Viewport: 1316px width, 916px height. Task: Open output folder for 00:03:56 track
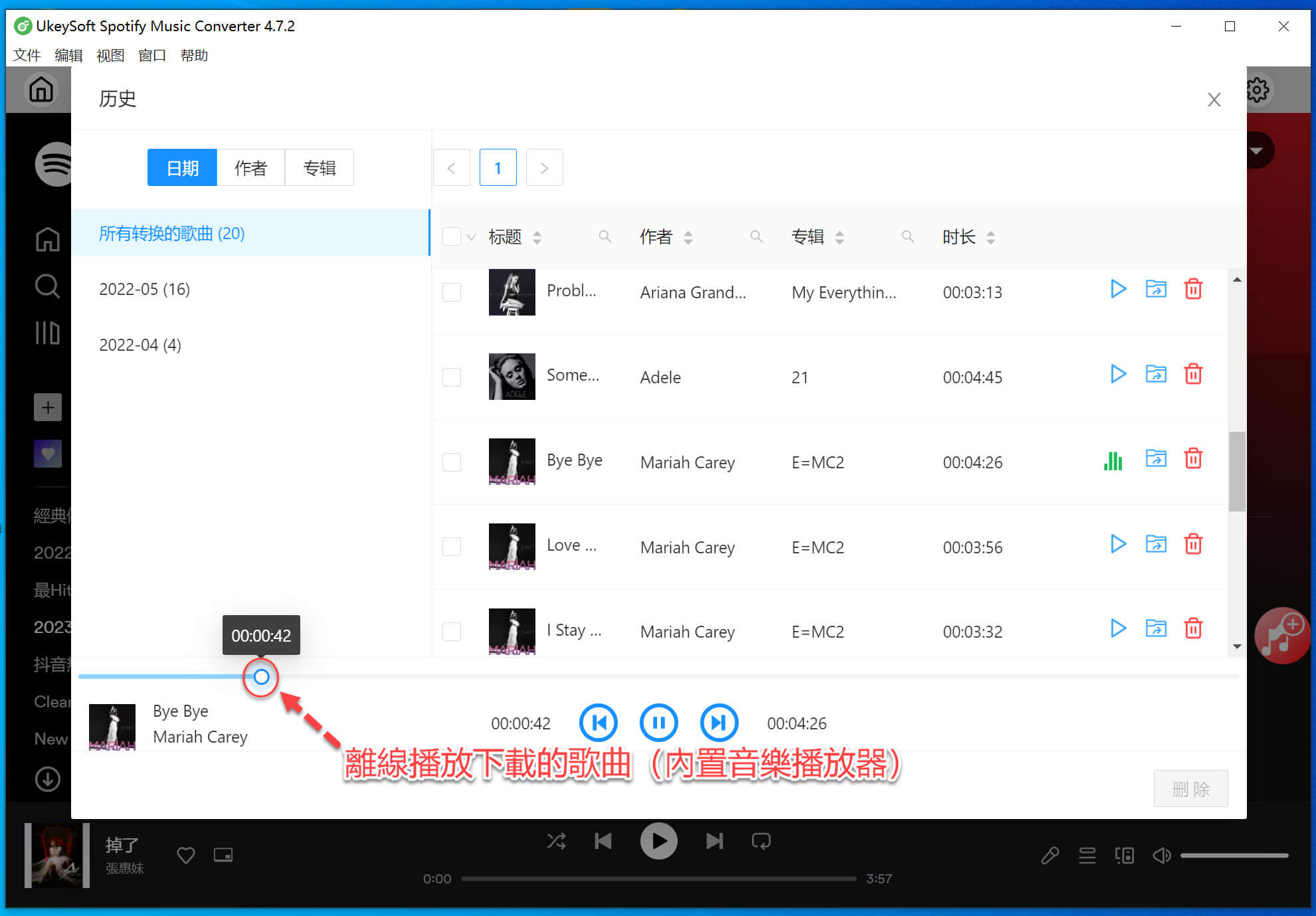click(1156, 544)
